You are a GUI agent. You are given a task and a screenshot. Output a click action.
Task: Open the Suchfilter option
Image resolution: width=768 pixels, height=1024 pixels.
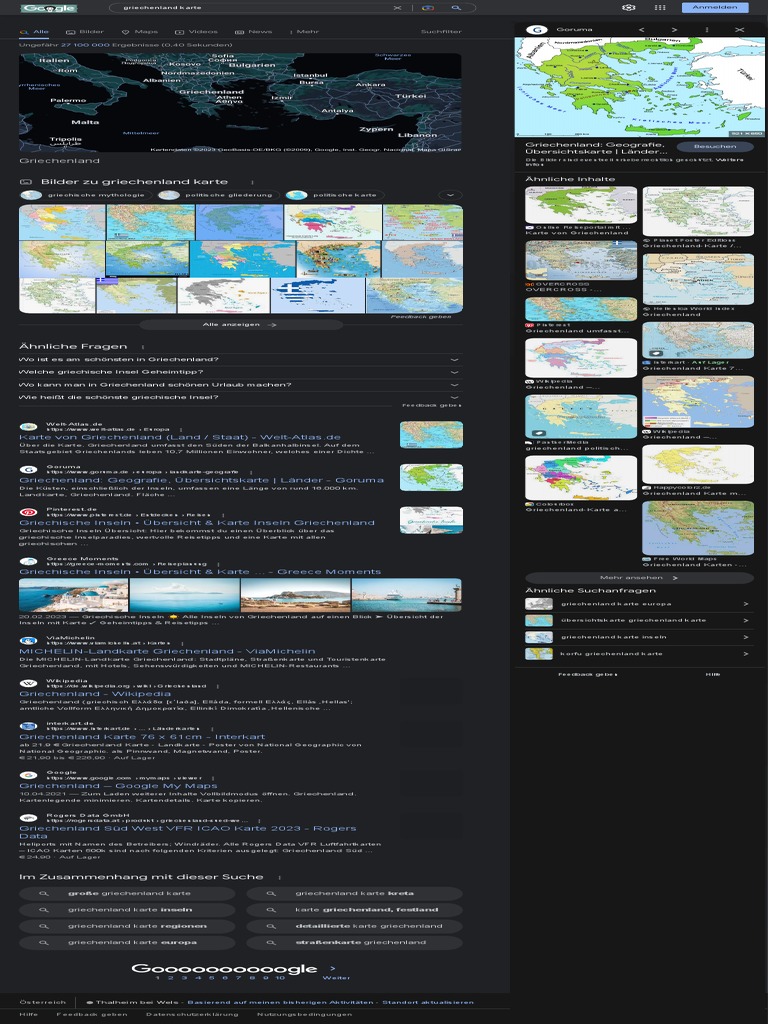coord(441,31)
